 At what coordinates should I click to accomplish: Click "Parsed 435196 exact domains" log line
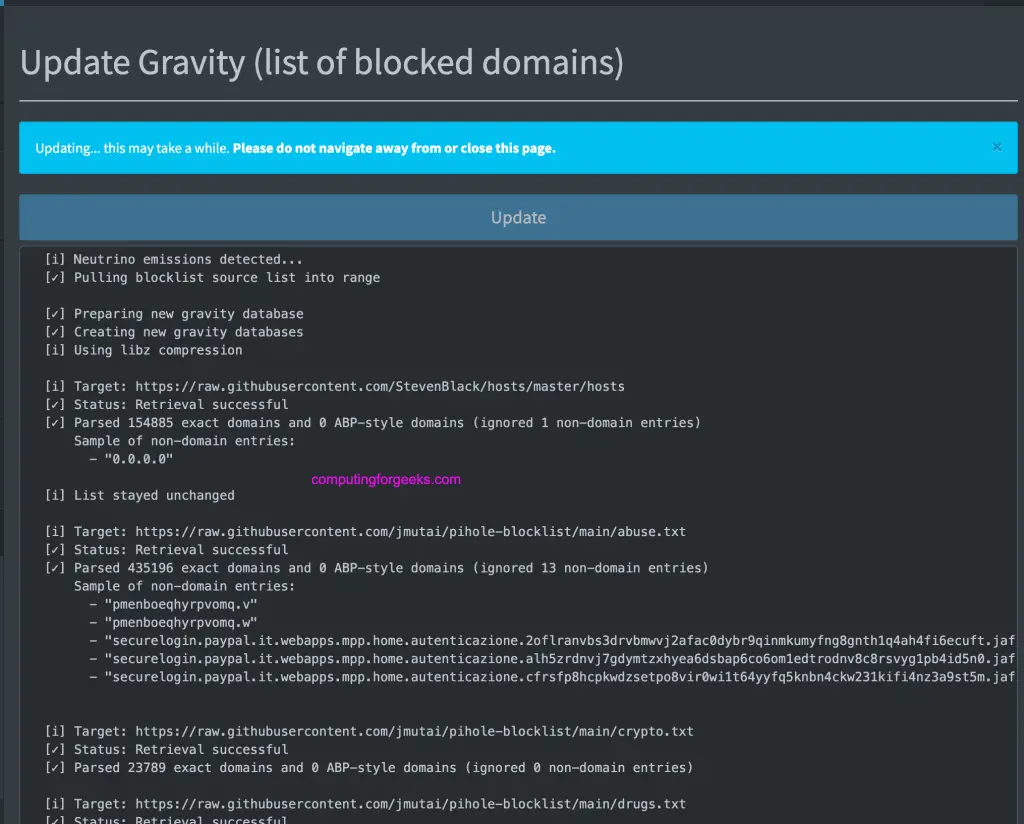coord(376,568)
